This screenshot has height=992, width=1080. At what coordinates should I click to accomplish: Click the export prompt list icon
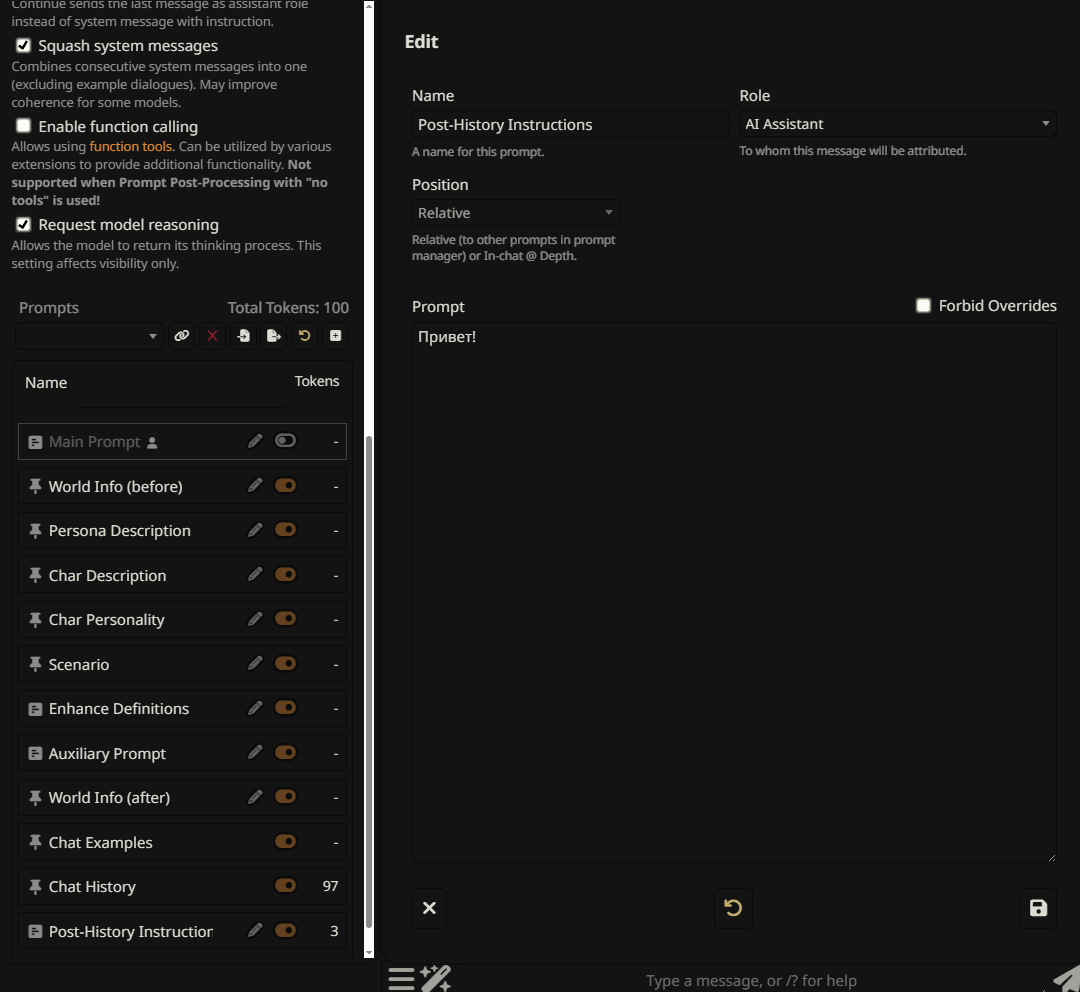pyautogui.click(x=273, y=336)
